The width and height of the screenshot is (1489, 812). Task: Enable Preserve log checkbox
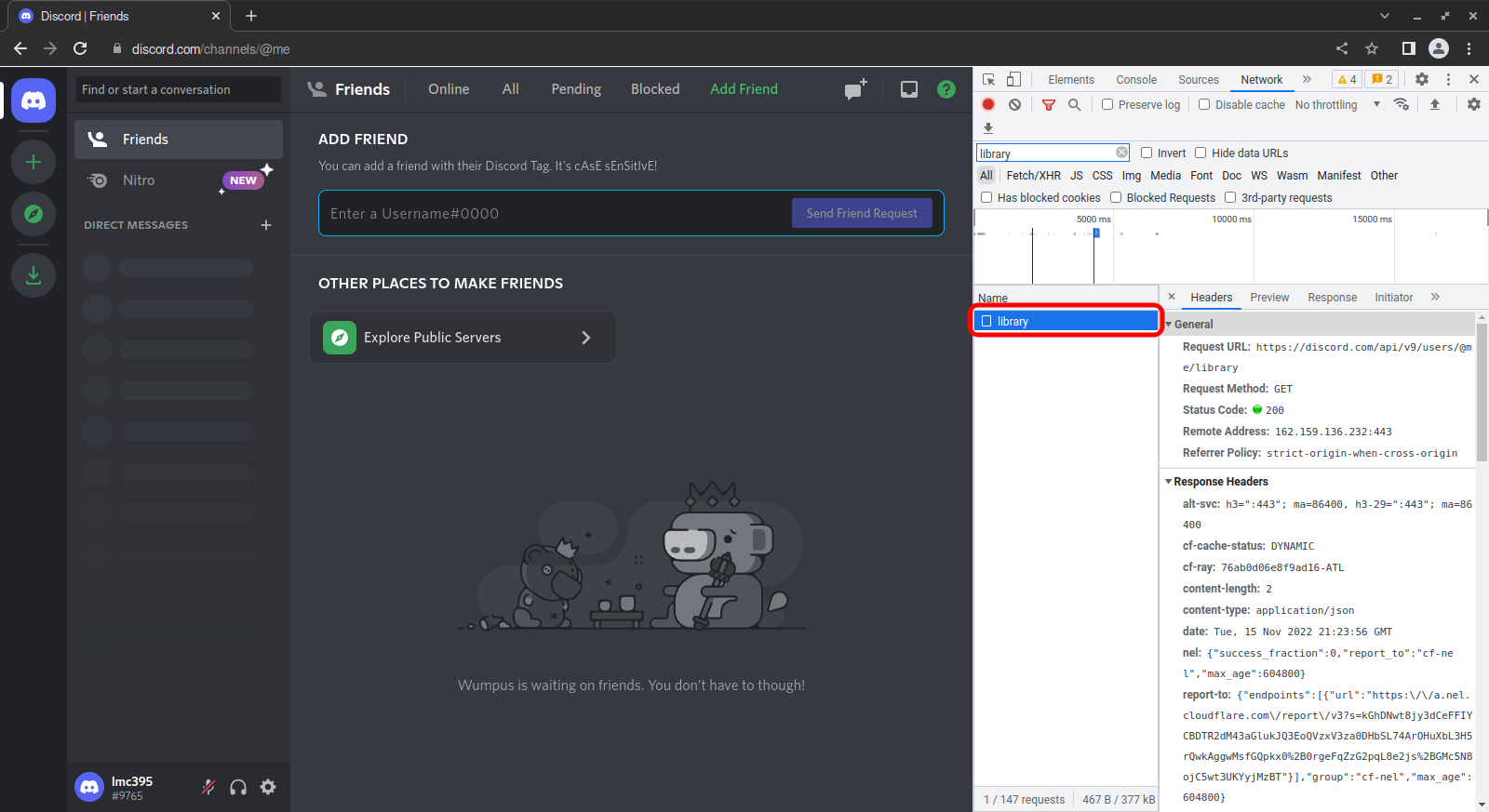coord(1107,104)
